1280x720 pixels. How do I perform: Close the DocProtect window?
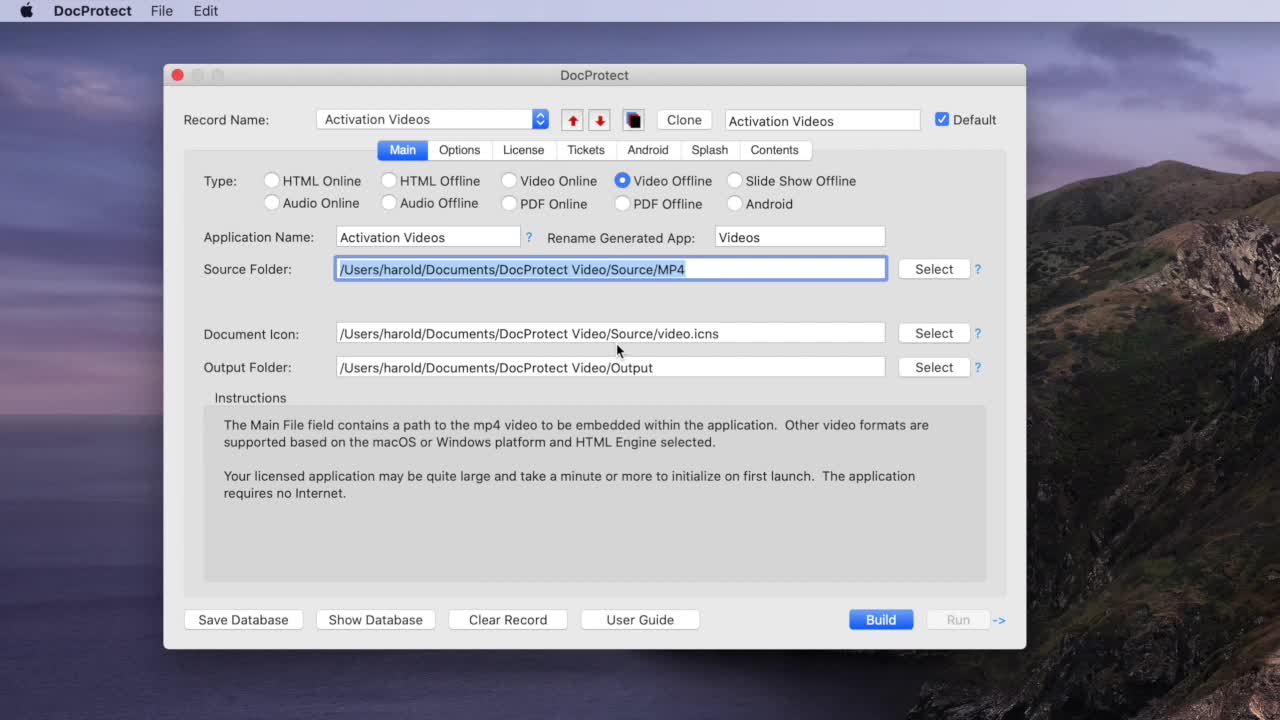[177, 75]
